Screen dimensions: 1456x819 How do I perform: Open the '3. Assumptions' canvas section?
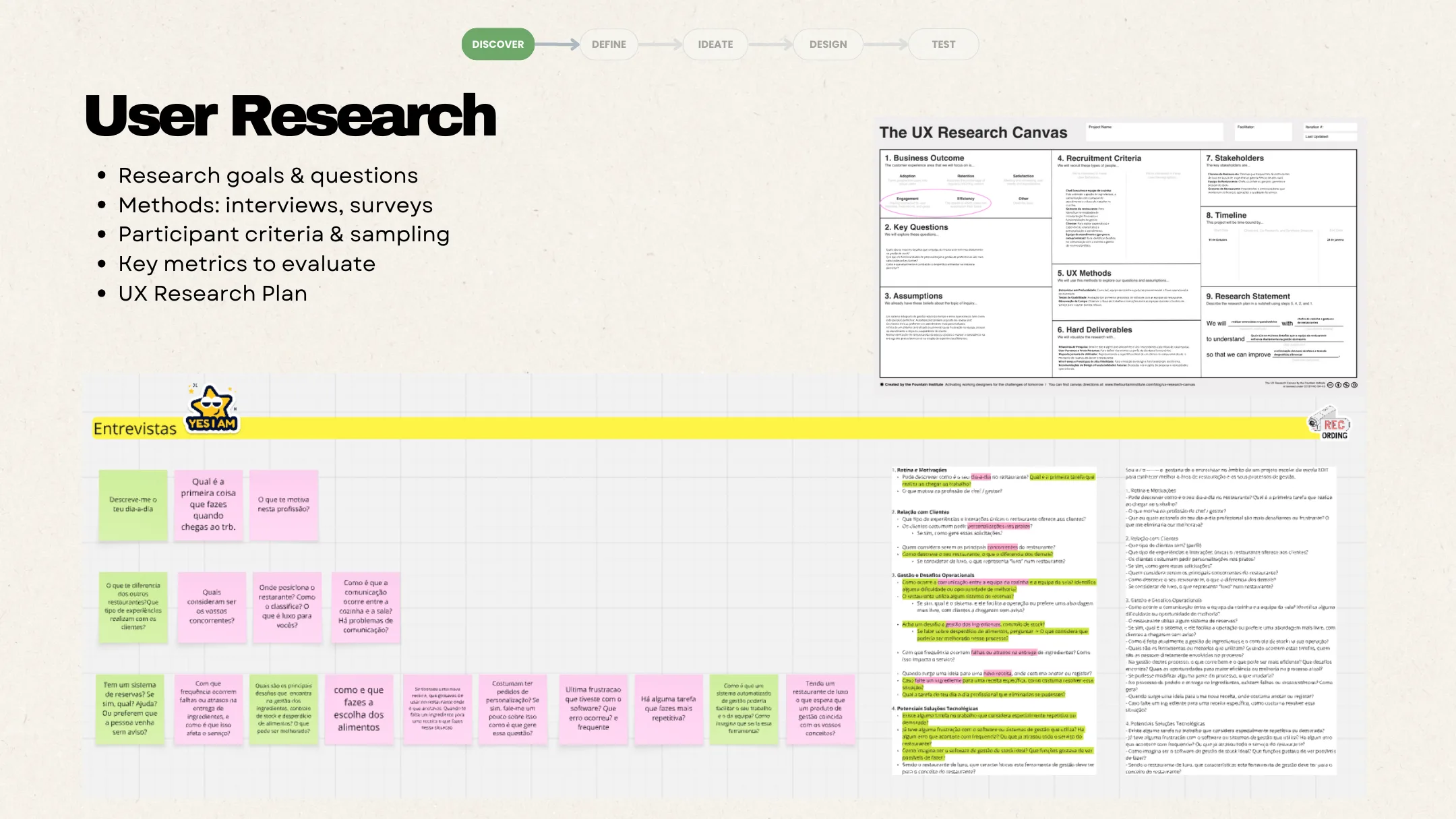965,332
